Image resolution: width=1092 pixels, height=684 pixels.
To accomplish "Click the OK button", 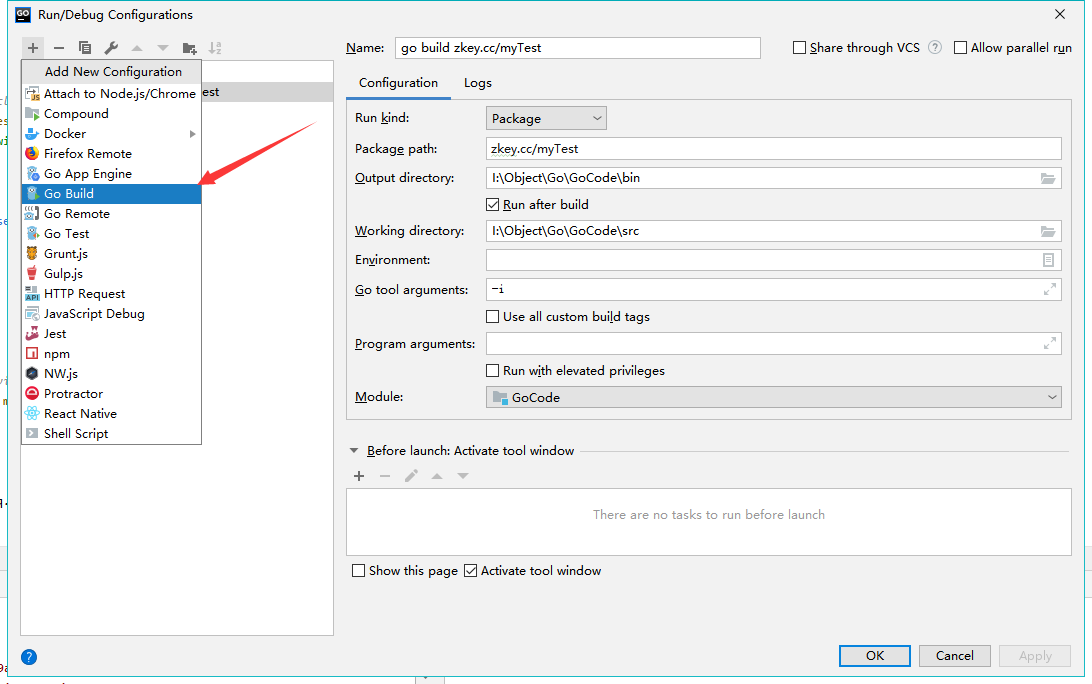I will pyautogui.click(x=875, y=655).
